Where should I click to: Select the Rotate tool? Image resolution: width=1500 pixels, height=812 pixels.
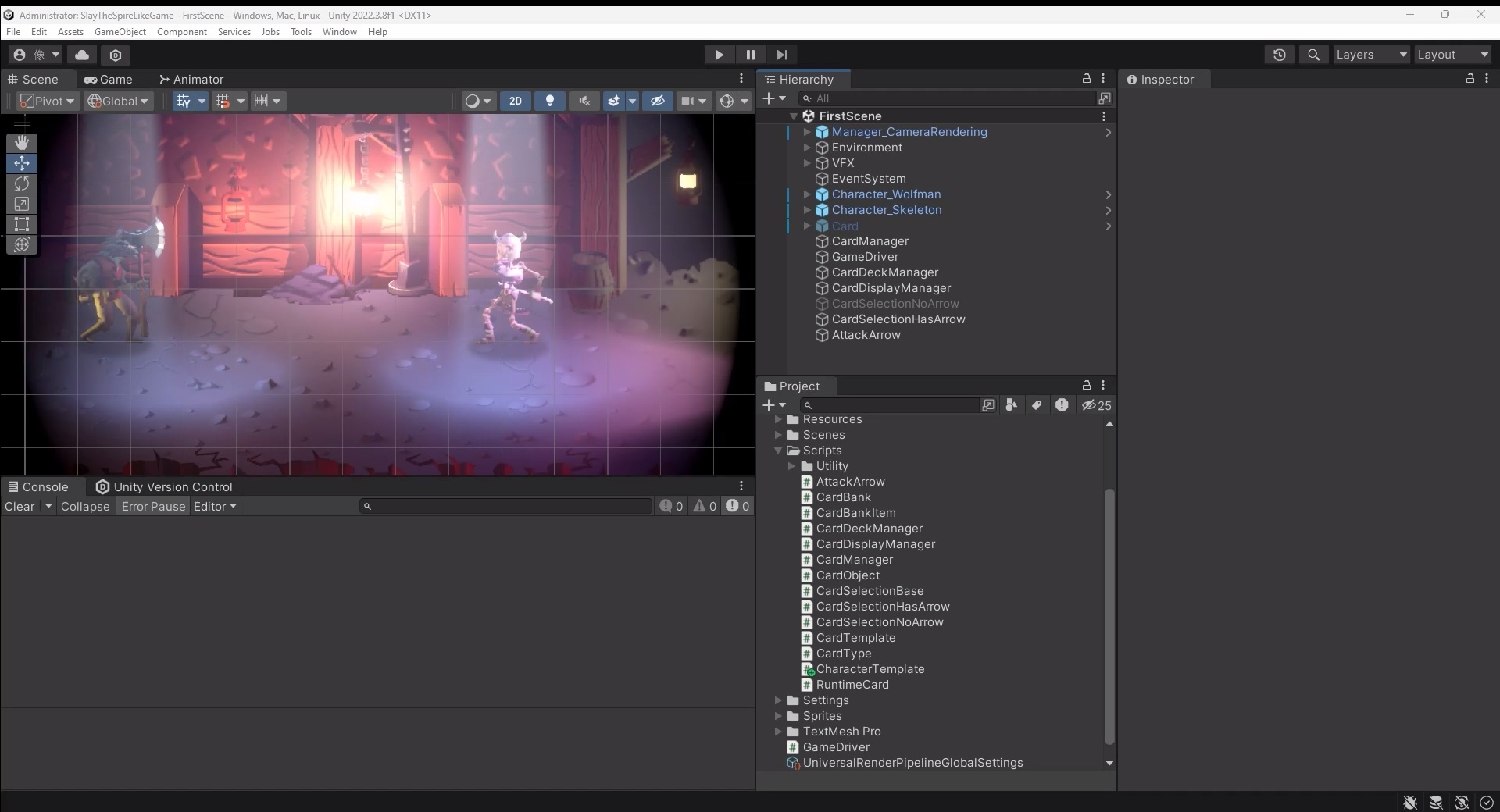tap(21, 183)
